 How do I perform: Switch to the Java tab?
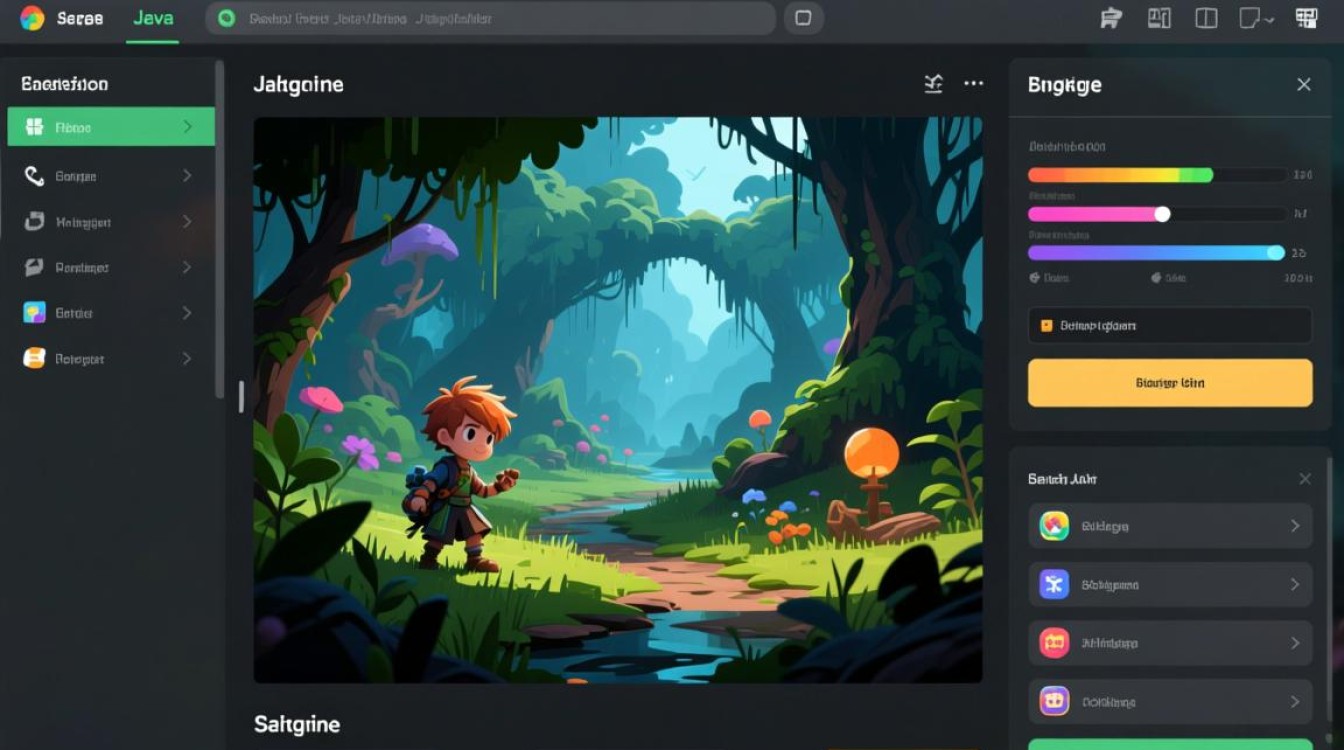point(153,18)
